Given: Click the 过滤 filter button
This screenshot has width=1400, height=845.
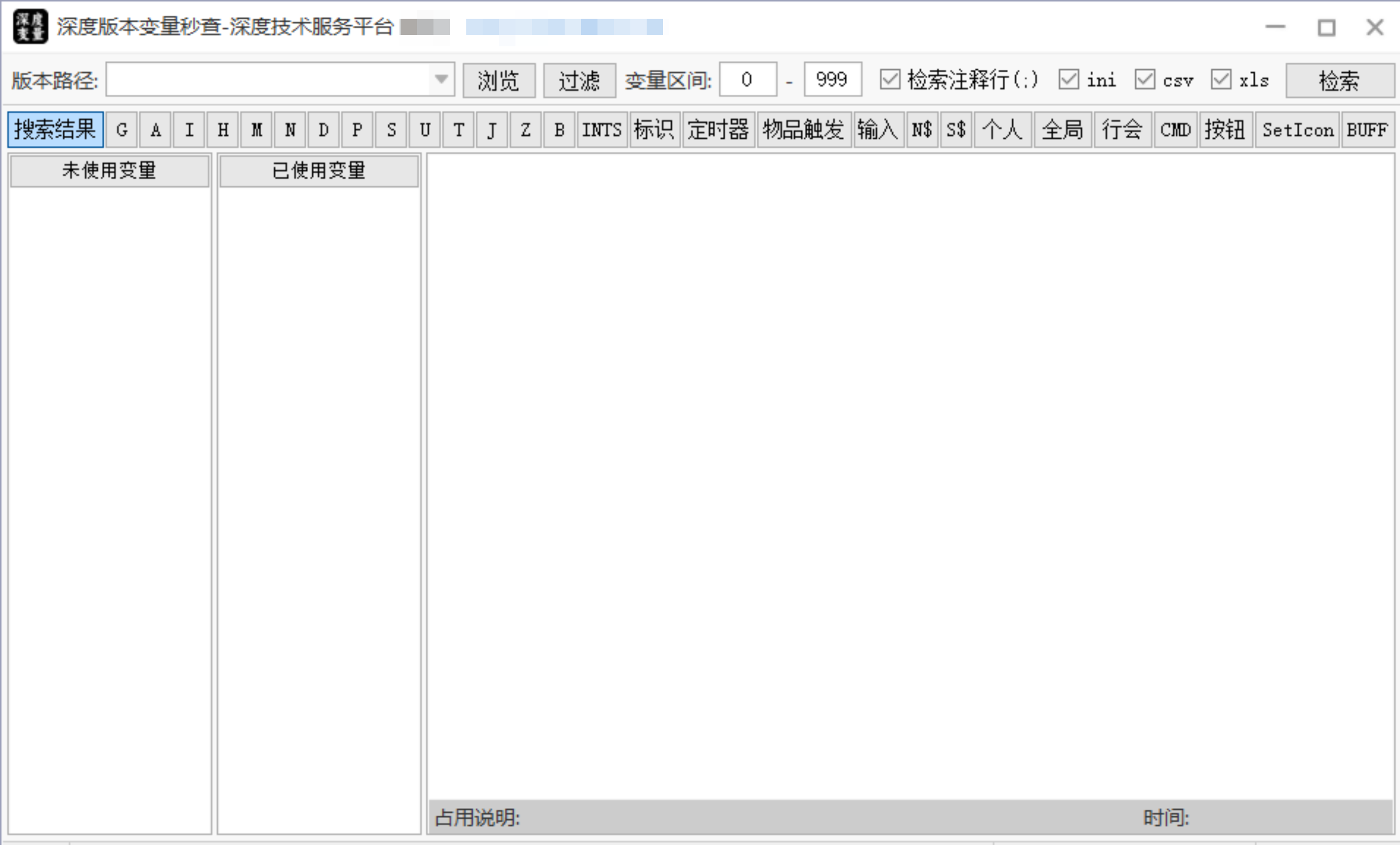Looking at the screenshot, I should click(579, 80).
